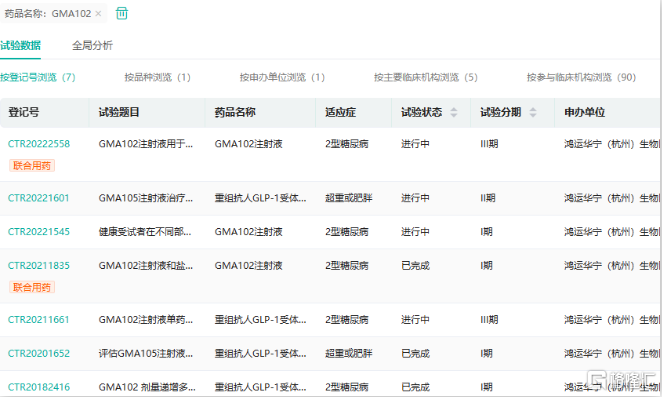
Task: Click 超重或肥胖 in CTR20201652 row
Action: [x=349, y=353]
